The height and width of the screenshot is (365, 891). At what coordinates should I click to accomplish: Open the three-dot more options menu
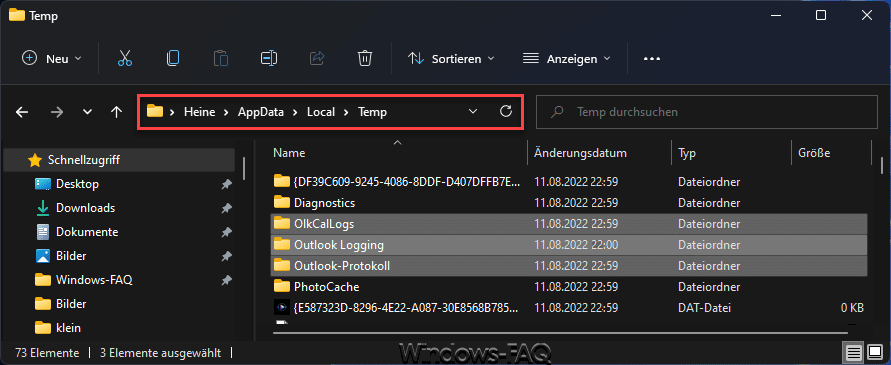tap(652, 59)
